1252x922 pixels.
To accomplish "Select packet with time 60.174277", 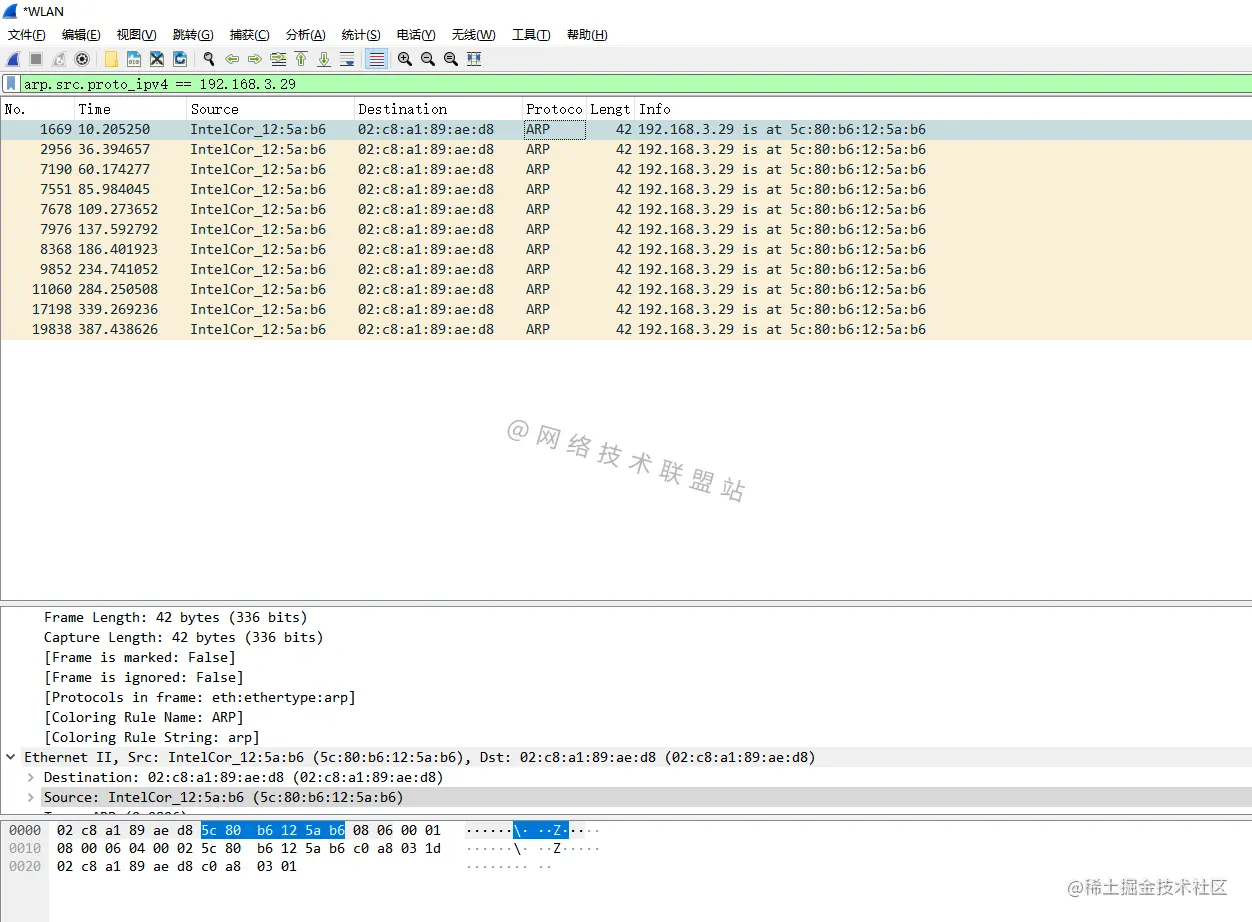I will (626, 169).
